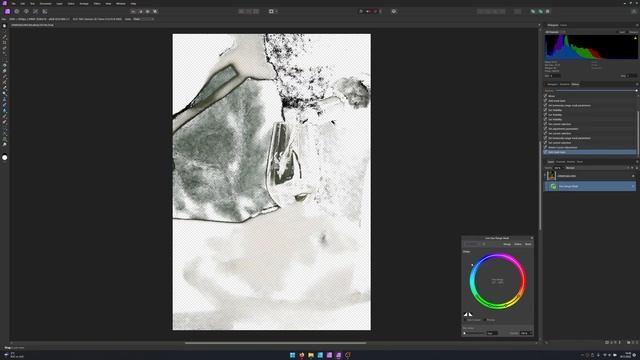
Task: Open the Layer menu
Action: (60, 3)
